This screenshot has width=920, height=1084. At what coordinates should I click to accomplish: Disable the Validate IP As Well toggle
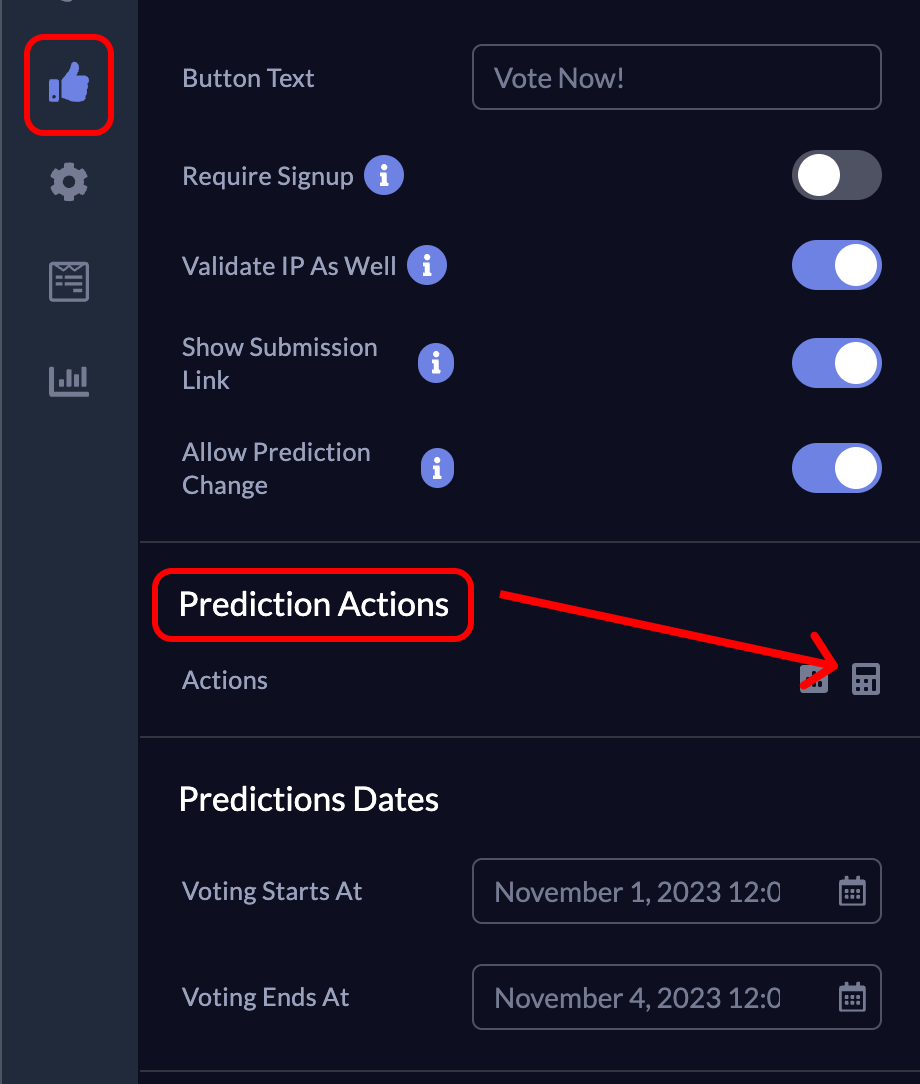point(836,266)
